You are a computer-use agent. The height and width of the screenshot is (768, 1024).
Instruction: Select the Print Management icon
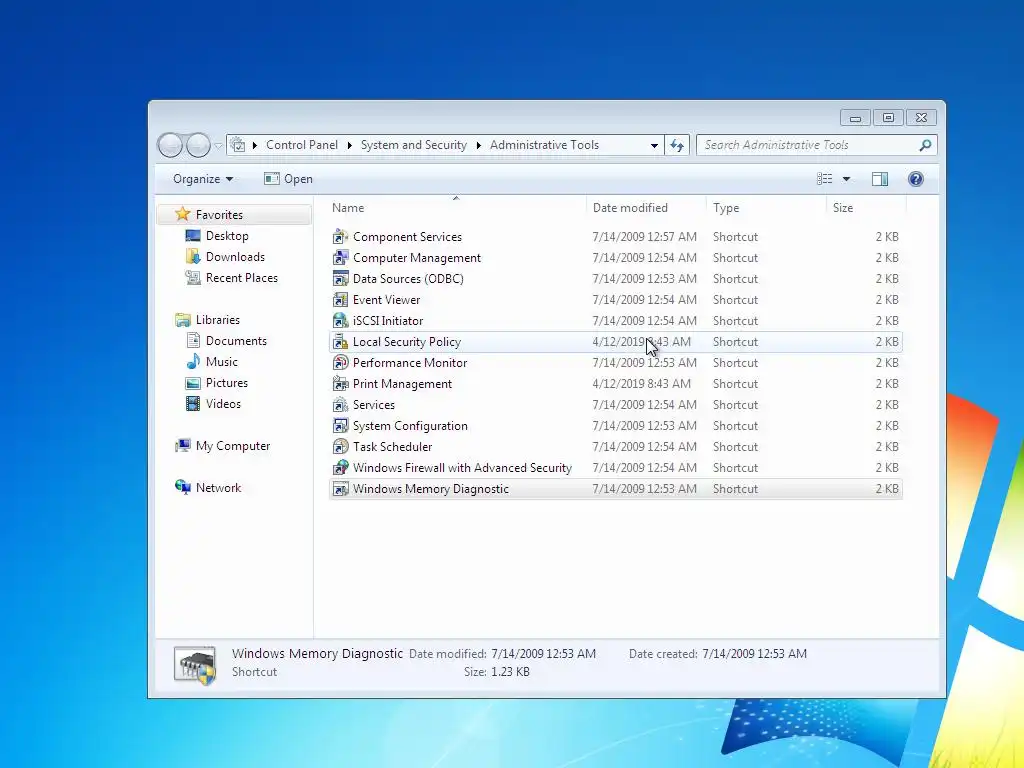coord(340,383)
